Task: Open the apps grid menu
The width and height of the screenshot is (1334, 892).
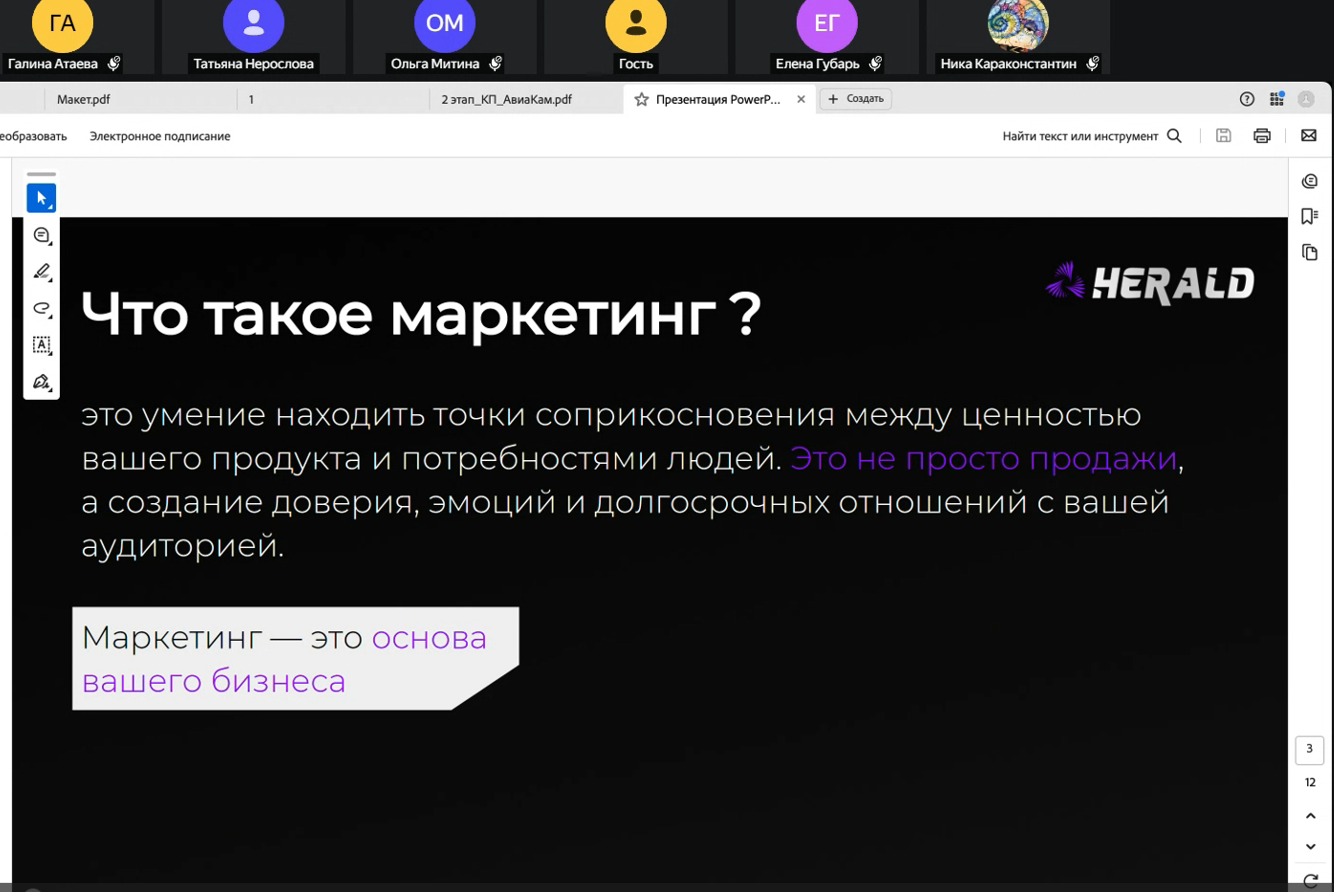Action: 1276,99
